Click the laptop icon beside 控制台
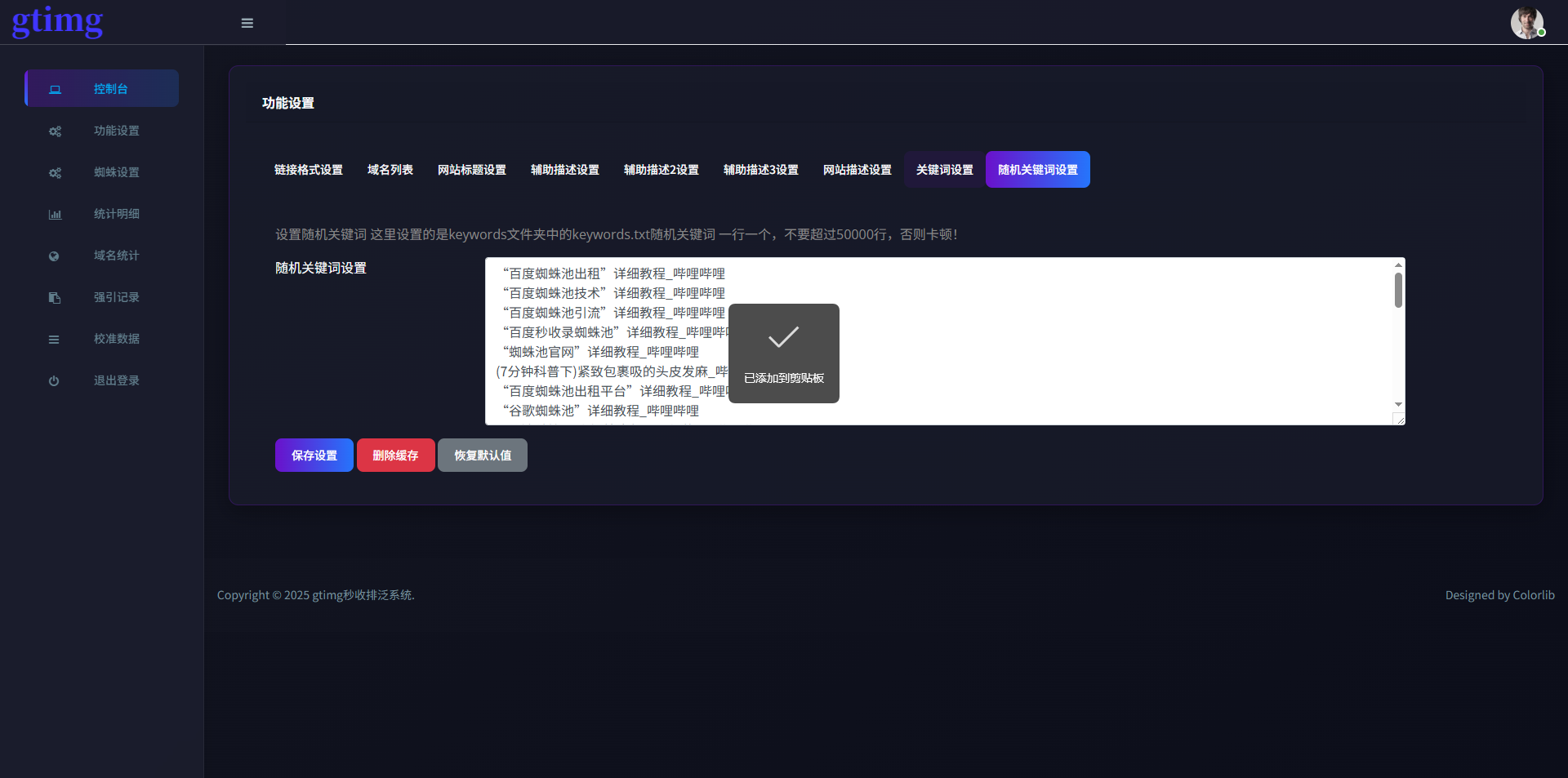Image resolution: width=1568 pixels, height=778 pixels. (x=55, y=89)
